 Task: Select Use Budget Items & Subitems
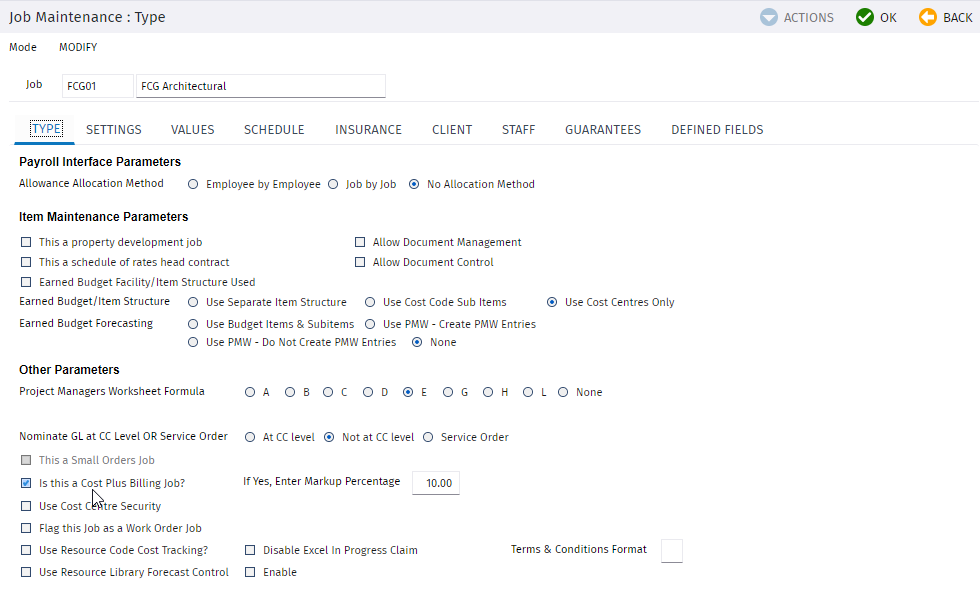point(193,324)
